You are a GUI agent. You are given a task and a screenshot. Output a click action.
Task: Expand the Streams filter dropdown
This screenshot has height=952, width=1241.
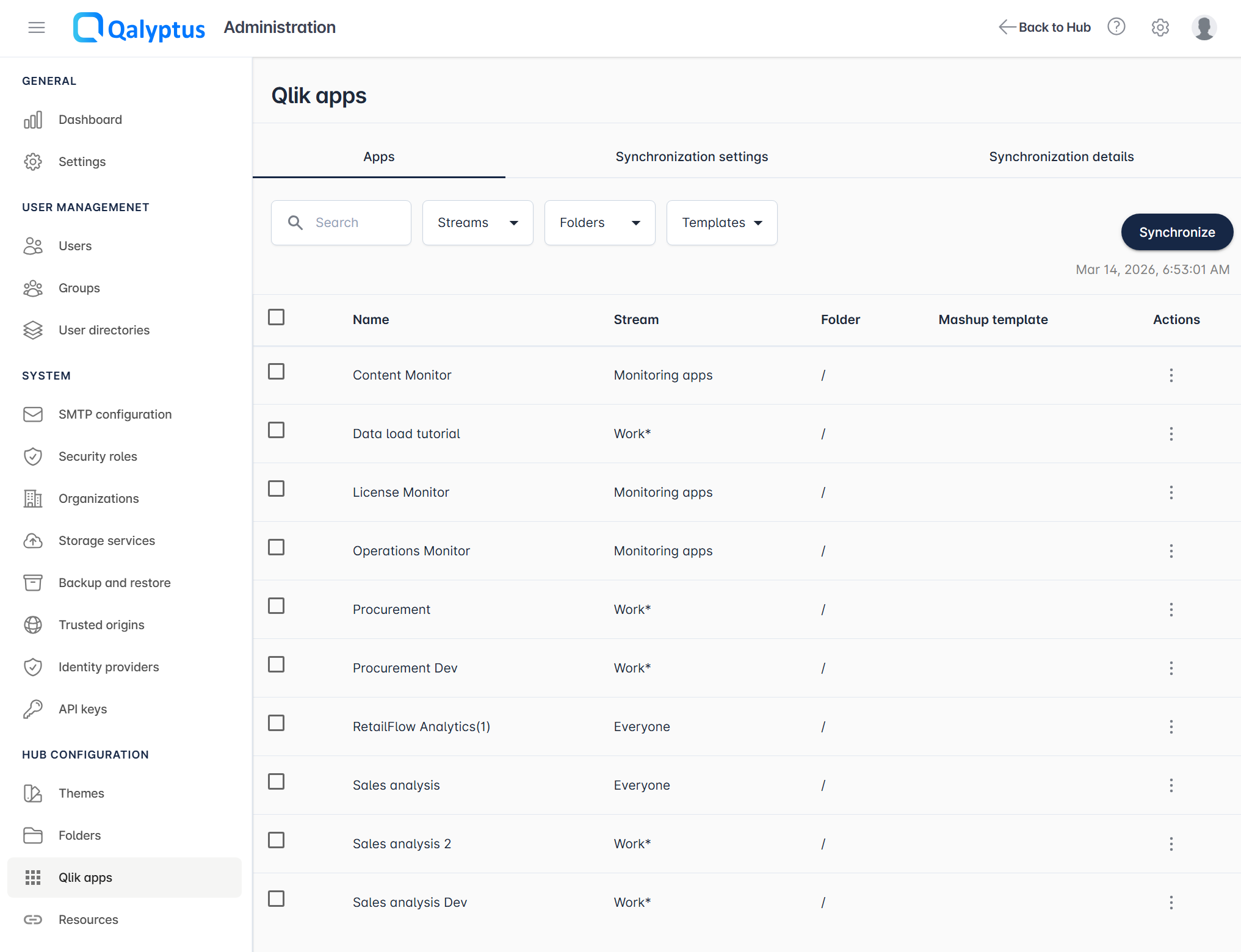pyautogui.click(x=477, y=223)
